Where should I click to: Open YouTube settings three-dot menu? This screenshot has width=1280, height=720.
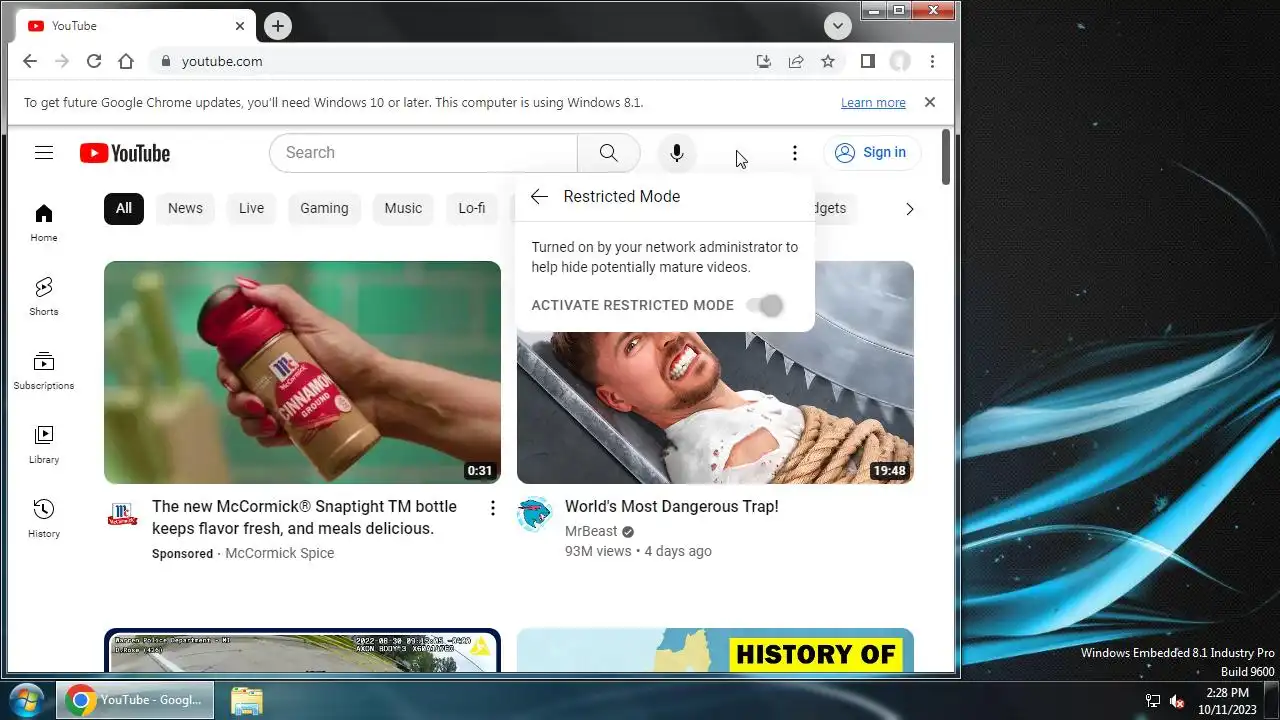click(x=795, y=153)
